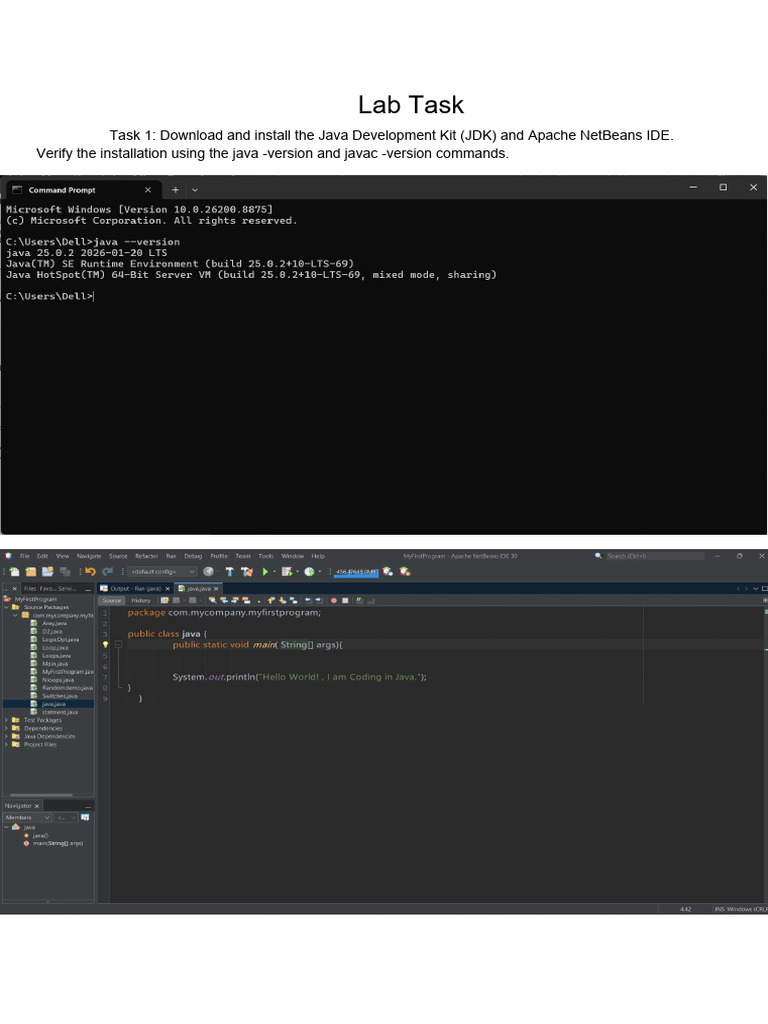768x1024 pixels.
Task: Open the Debug menu in NetBeans
Action: [x=193, y=556]
